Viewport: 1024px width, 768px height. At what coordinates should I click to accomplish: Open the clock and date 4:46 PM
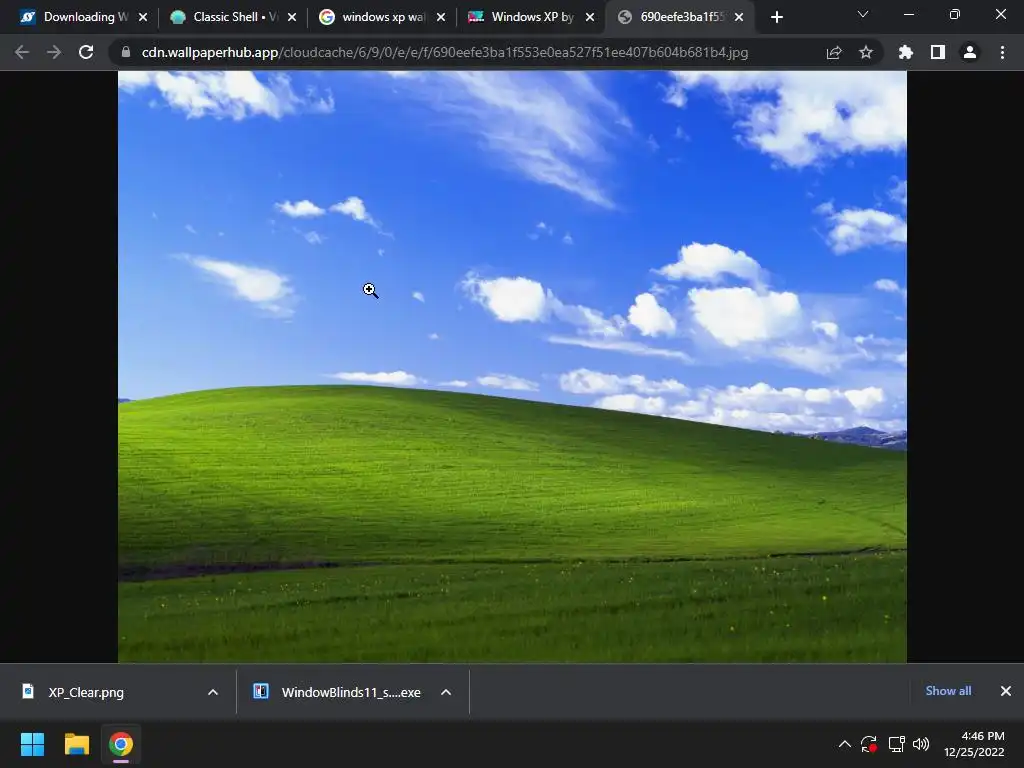tap(974, 744)
